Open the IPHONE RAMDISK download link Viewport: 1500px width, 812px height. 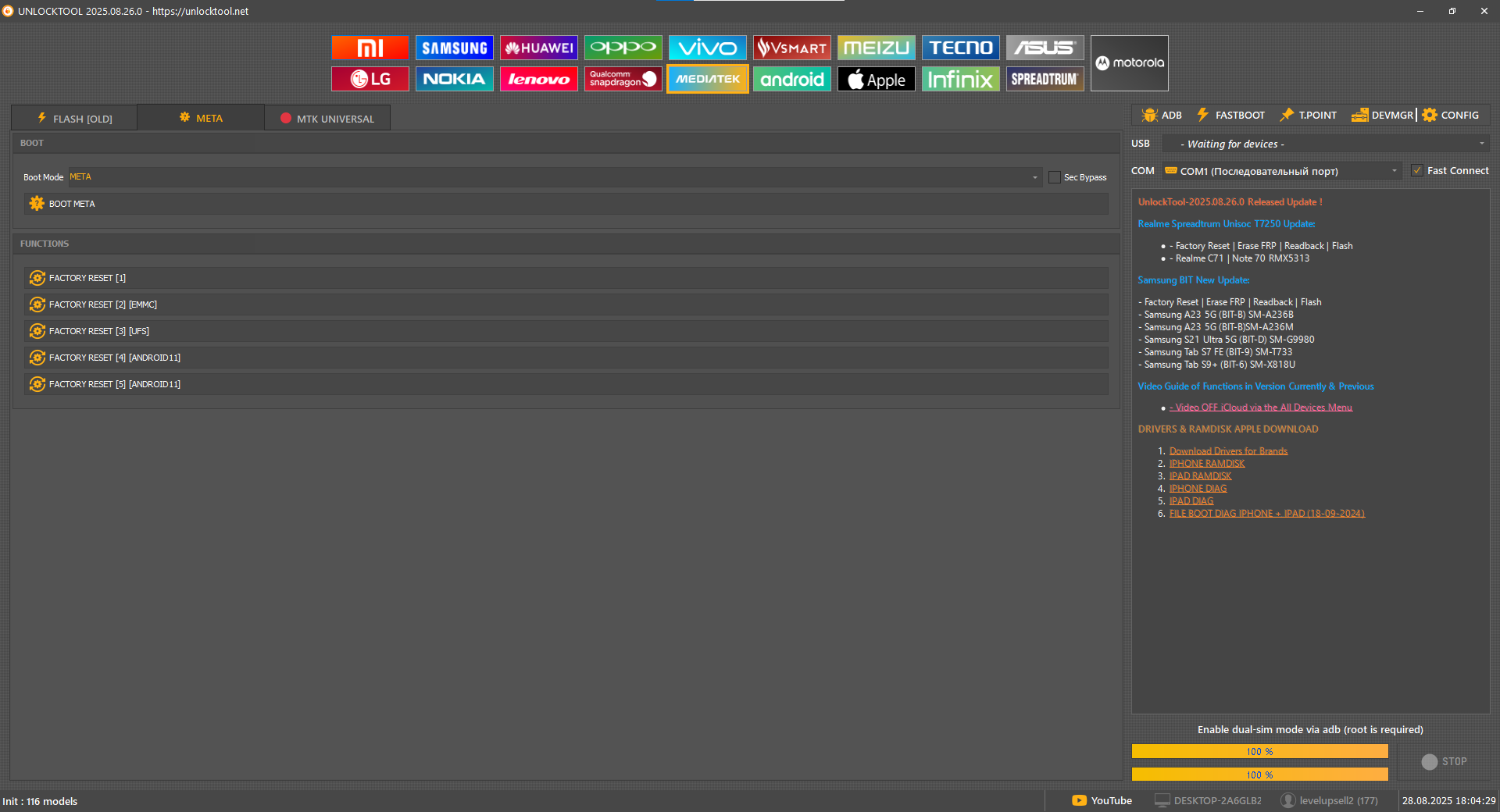click(1206, 464)
